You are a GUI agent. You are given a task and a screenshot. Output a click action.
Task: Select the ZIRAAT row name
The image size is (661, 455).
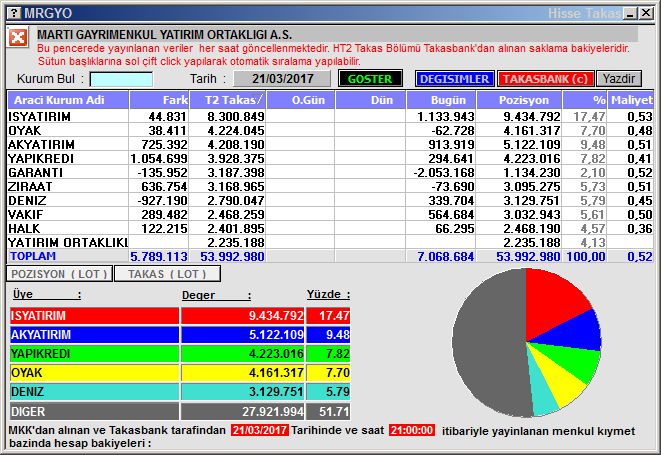pyautogui.click(x=30, y=186)
